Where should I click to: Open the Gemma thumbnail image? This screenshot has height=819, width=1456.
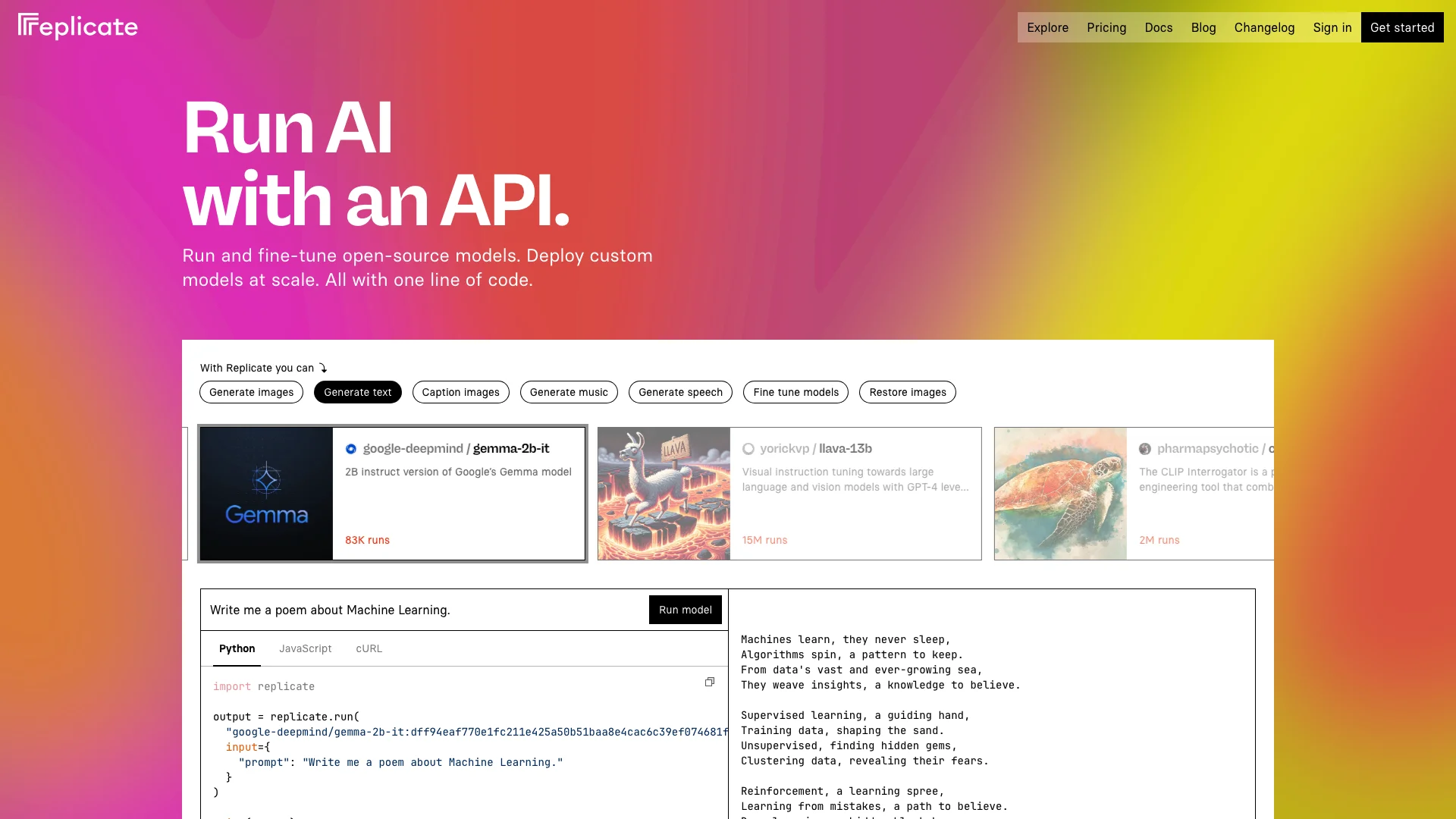pyautogui.click(x=266, y=494)
